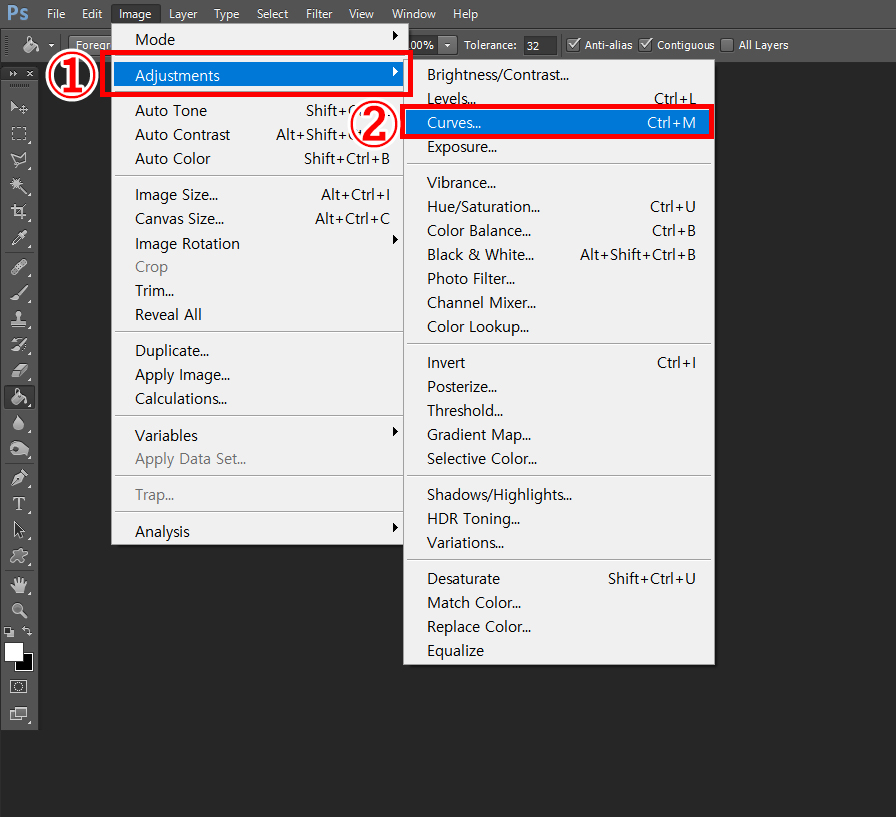This screenshot has height=817, width=896.
Task: Select the Paint Bucket tool in toolbox
Action: pos(19,397)
